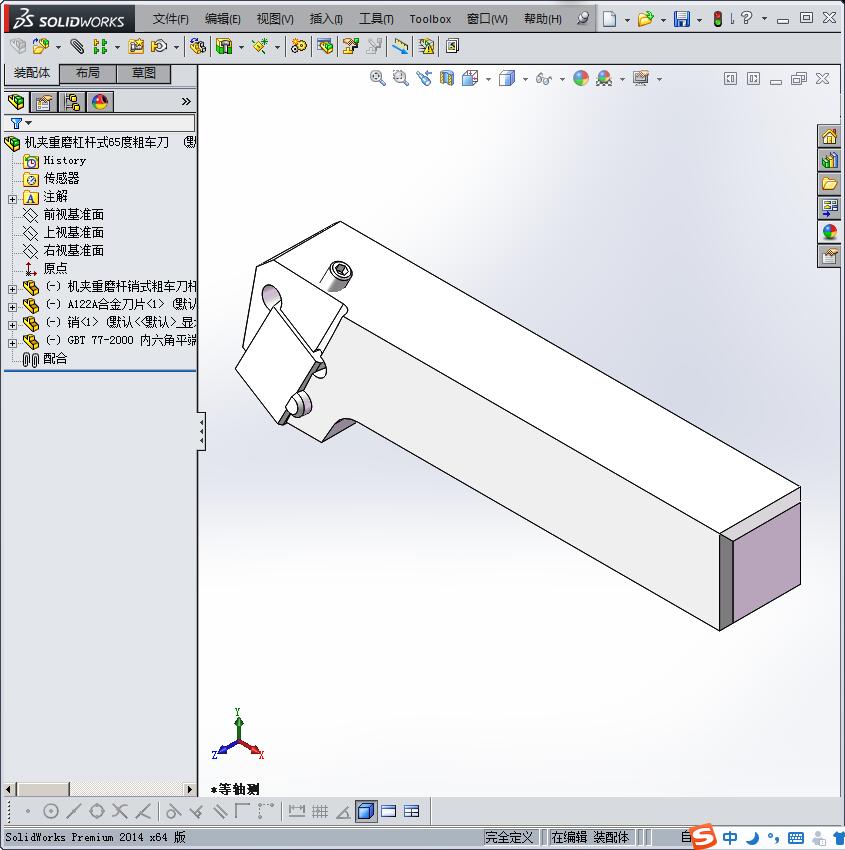845x850 pixels.
Task: Open File Explorer folder icon in task pane
Action: [x=829, y=184]
